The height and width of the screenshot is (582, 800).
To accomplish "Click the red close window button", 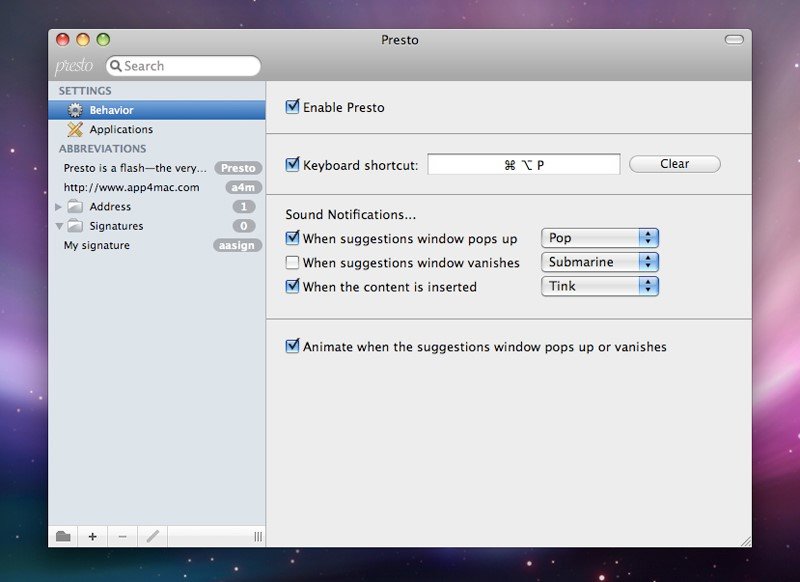I will (63, 40).
